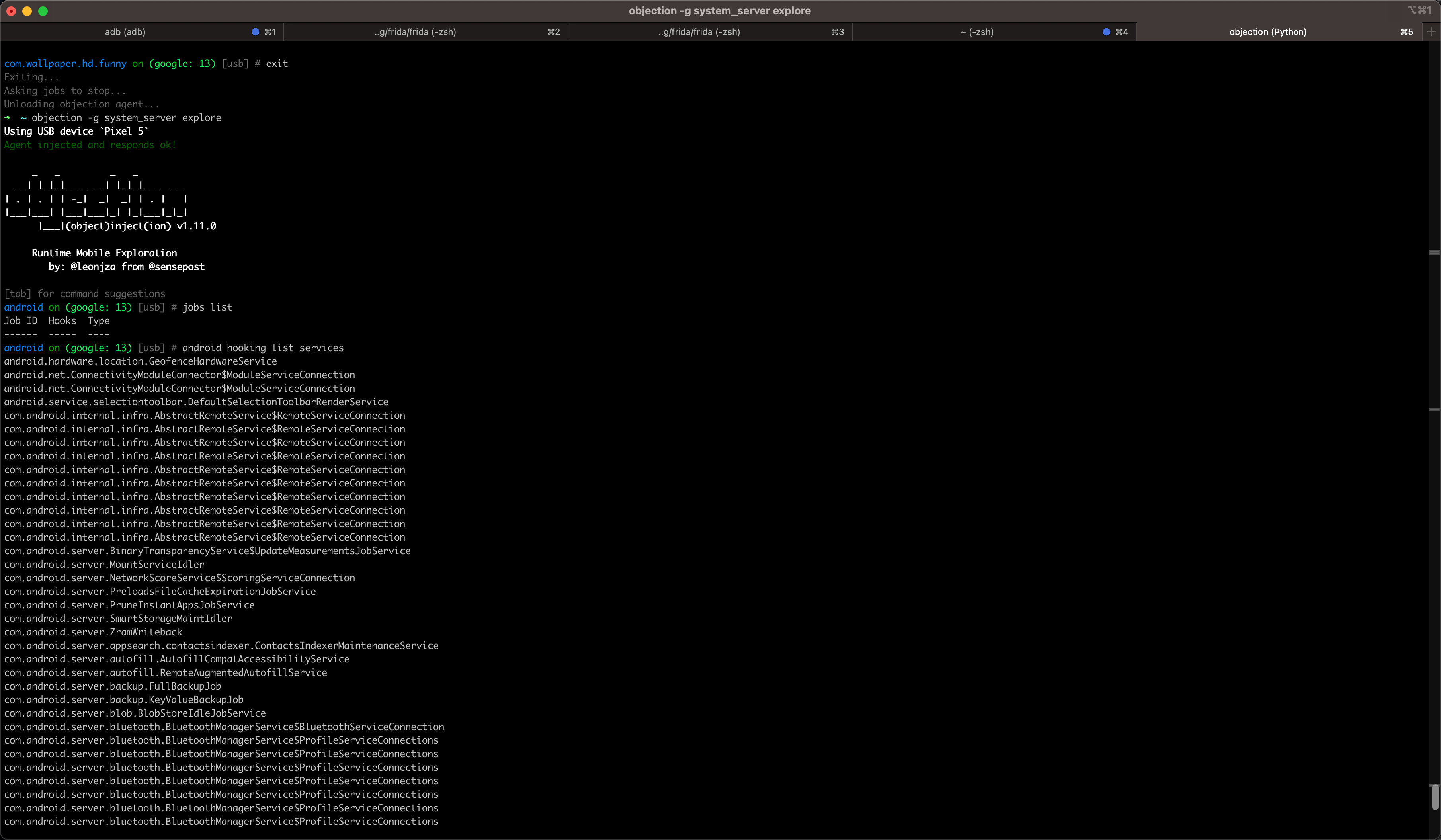Click 'Runtime Mobile Exploration' heading text
Image resolution: width=1441 pixels, height=840 pixels.
[x=105, y=253]
